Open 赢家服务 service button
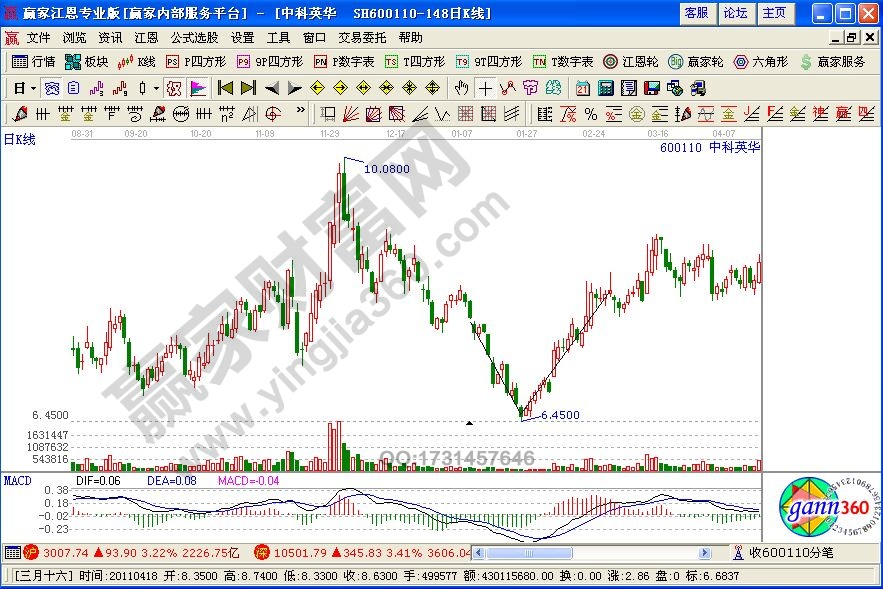Screen dimensions: 883x589 [x=833, y=61]
